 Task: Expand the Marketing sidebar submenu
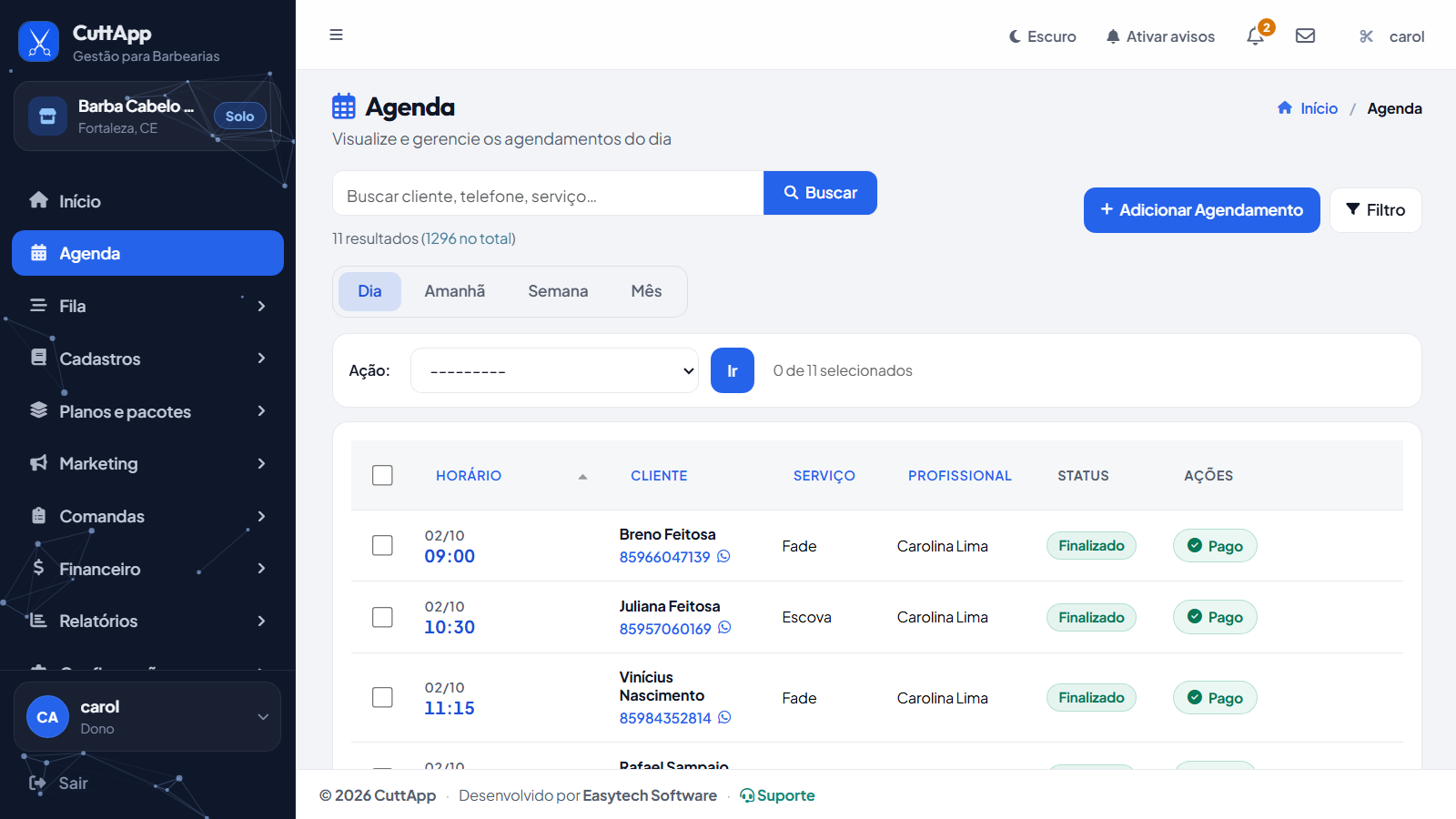[x=147, y=463]
